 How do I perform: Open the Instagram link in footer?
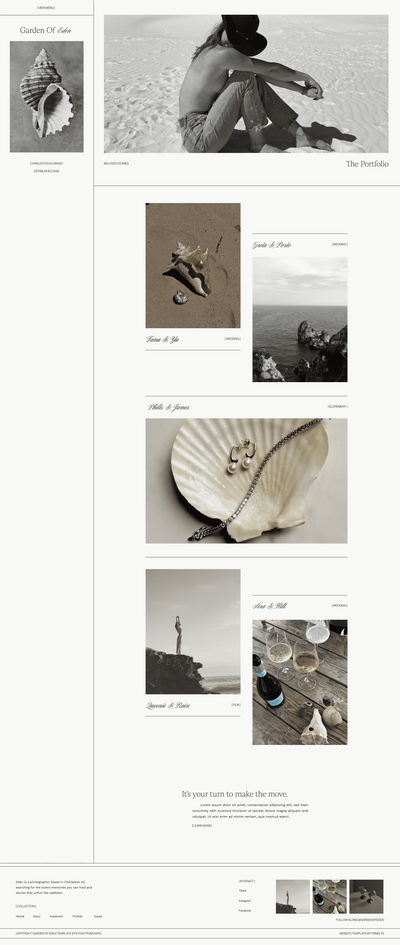click(245, 900)
